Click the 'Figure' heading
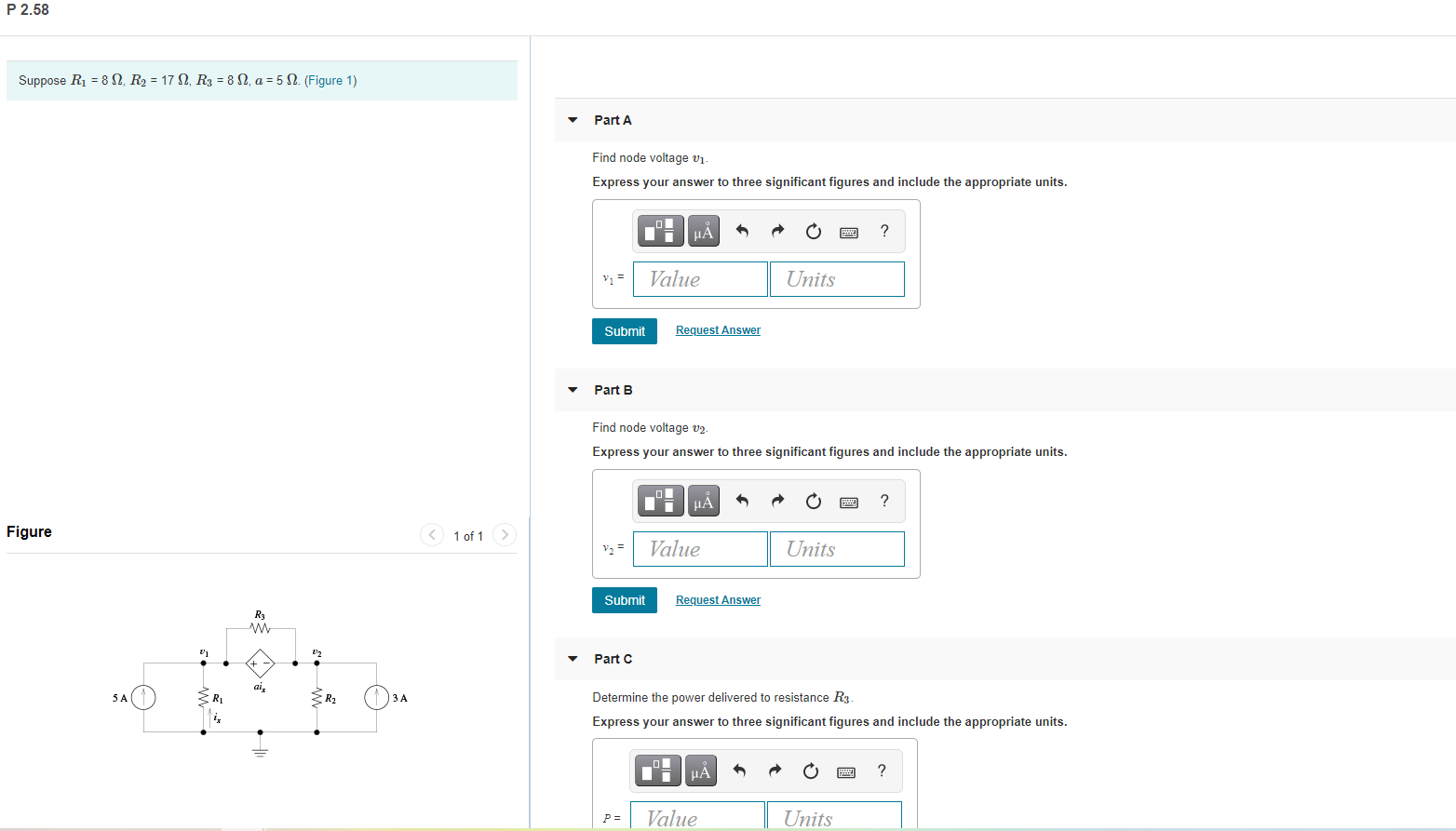 pyautogui.click(x=29, y=531)
